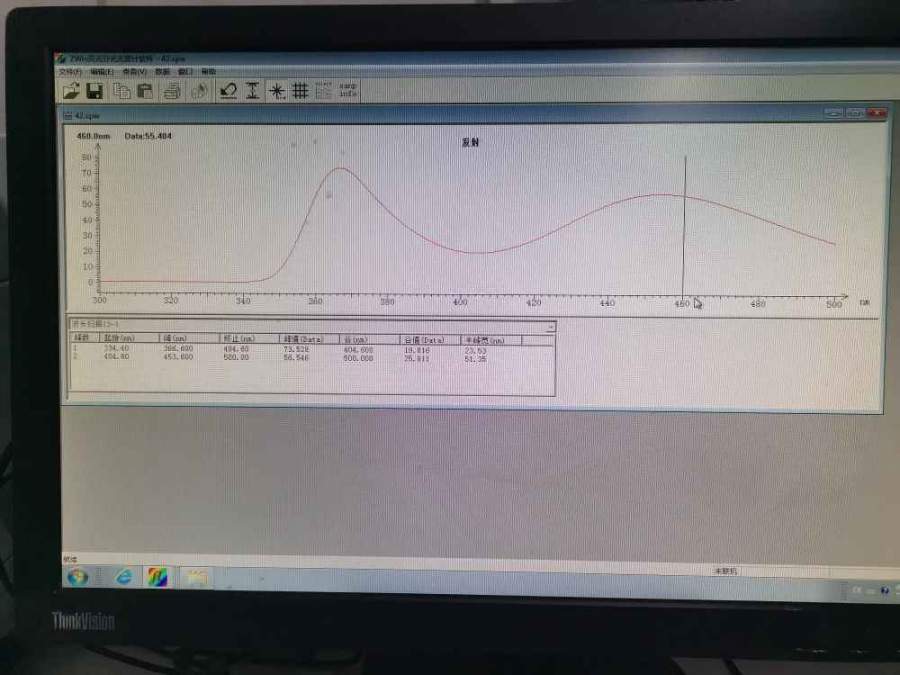Open the 文件(F) menu
The width and height of the screenshot is (900, 675).
(x=71, y=72)
